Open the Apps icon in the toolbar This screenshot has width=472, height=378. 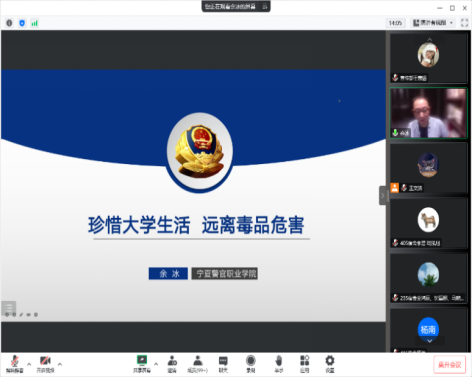point(304,364)
